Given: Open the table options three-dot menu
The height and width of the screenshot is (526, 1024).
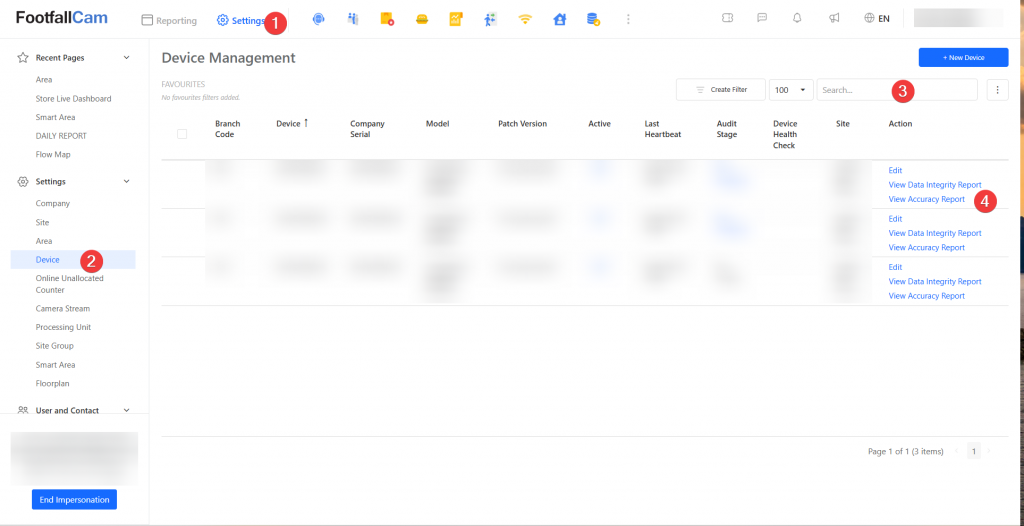Looking at the screenshot, I should tap(998, 90).
